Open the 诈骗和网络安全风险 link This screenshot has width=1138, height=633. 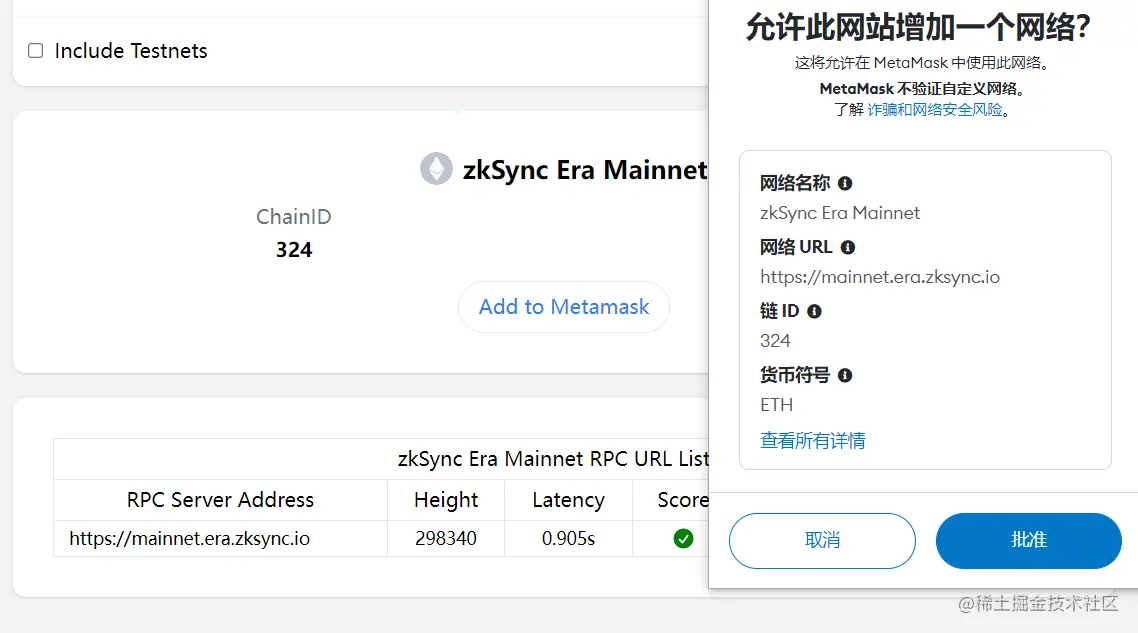coord(934,110)
